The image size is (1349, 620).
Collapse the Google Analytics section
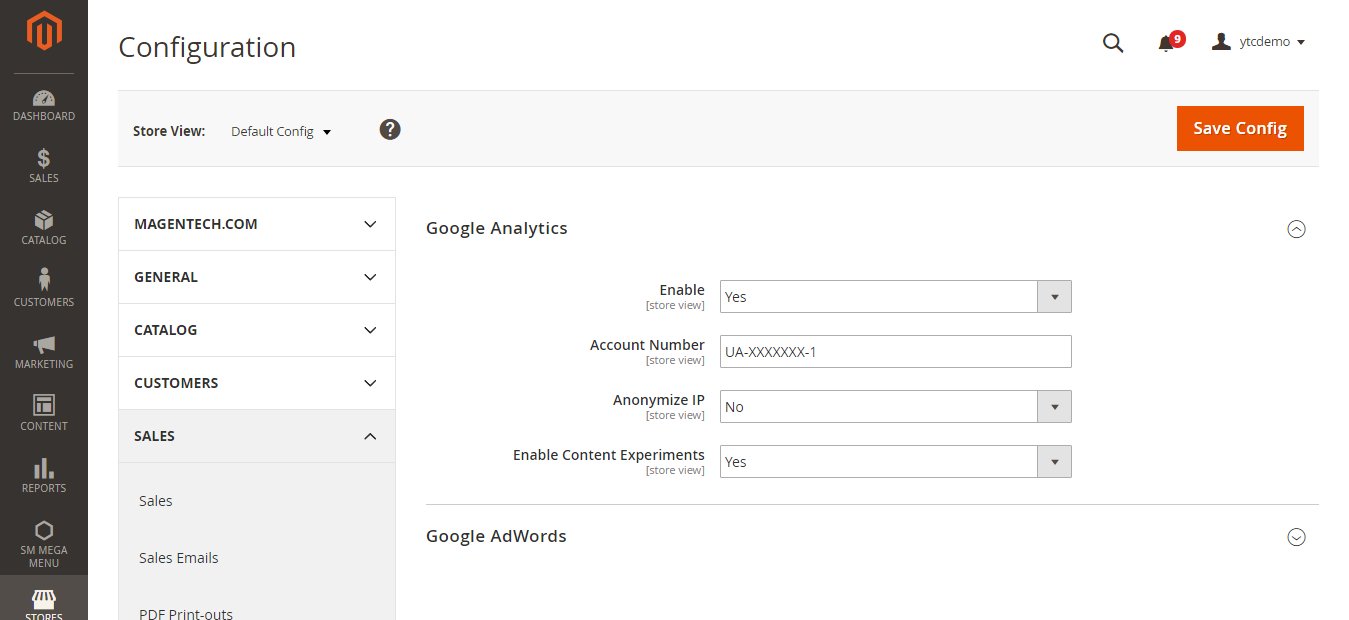click(x=1296, y=229)
